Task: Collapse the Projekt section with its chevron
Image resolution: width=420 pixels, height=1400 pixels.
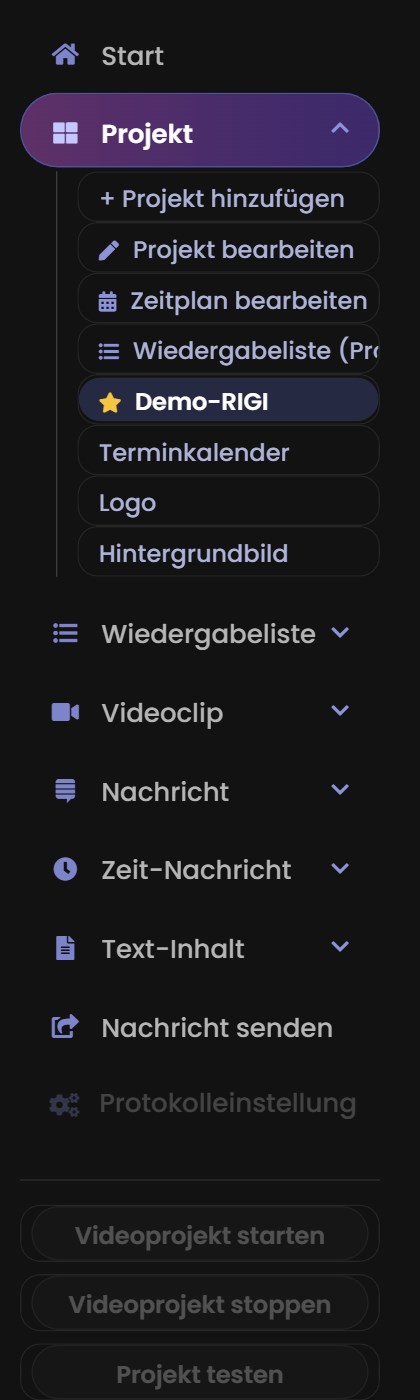Action: [x=340, y=129]
